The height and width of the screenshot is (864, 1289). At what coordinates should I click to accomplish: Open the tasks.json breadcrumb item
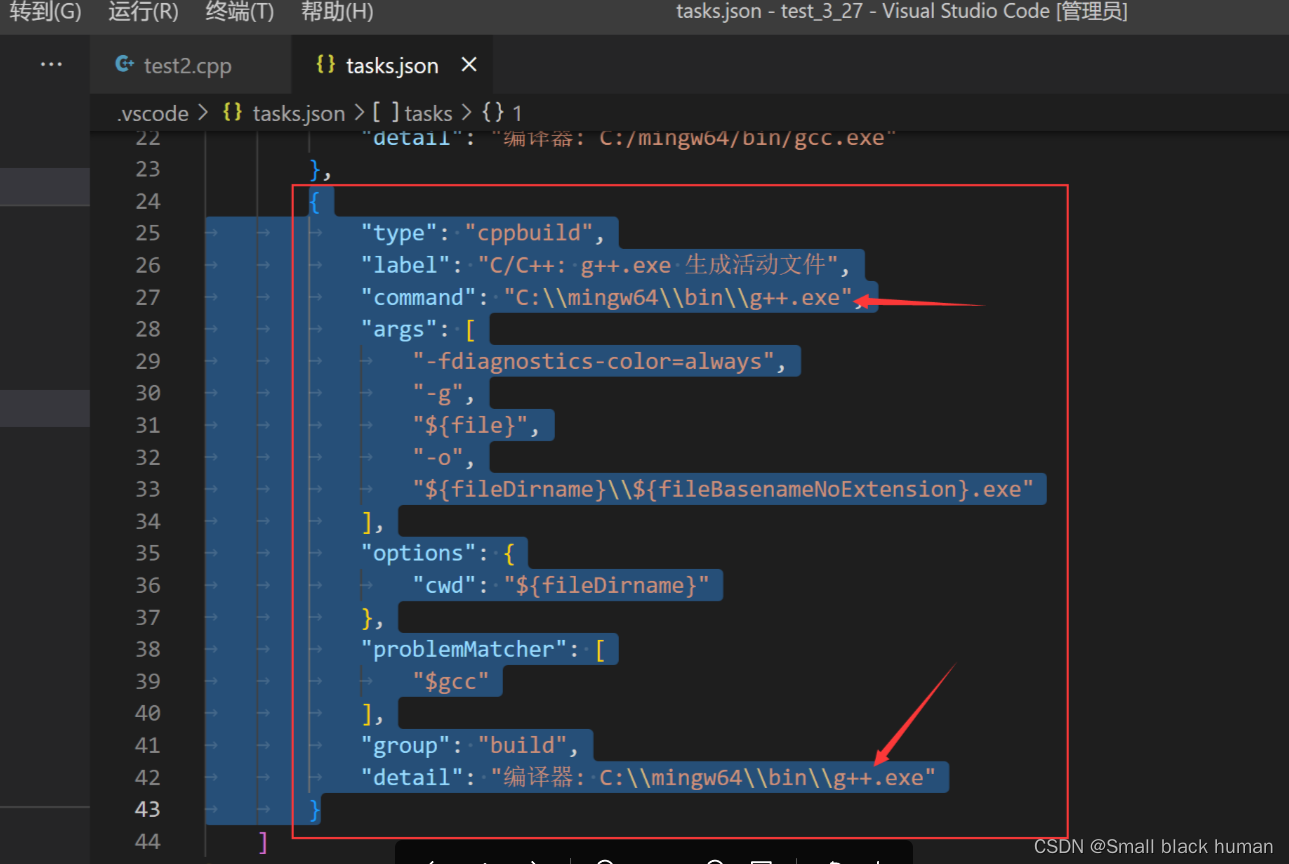tap(284, 113)
